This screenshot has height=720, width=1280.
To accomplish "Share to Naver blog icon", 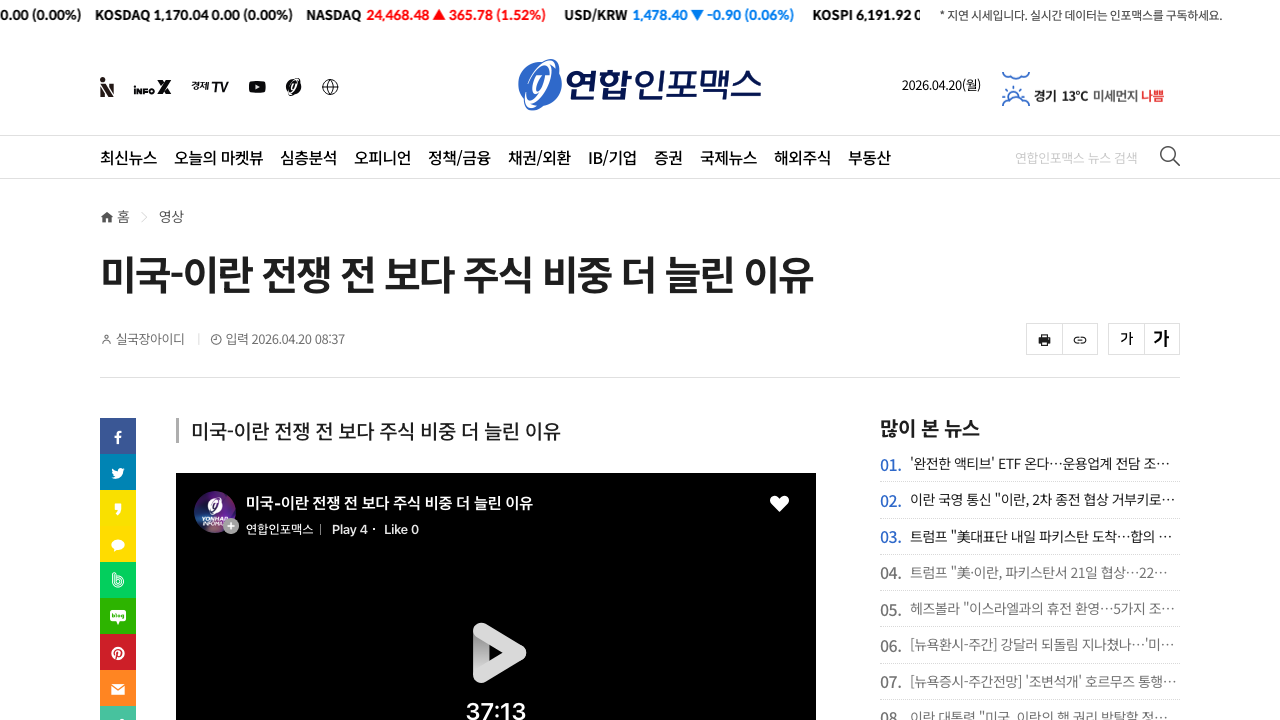I will coord(118,616).
